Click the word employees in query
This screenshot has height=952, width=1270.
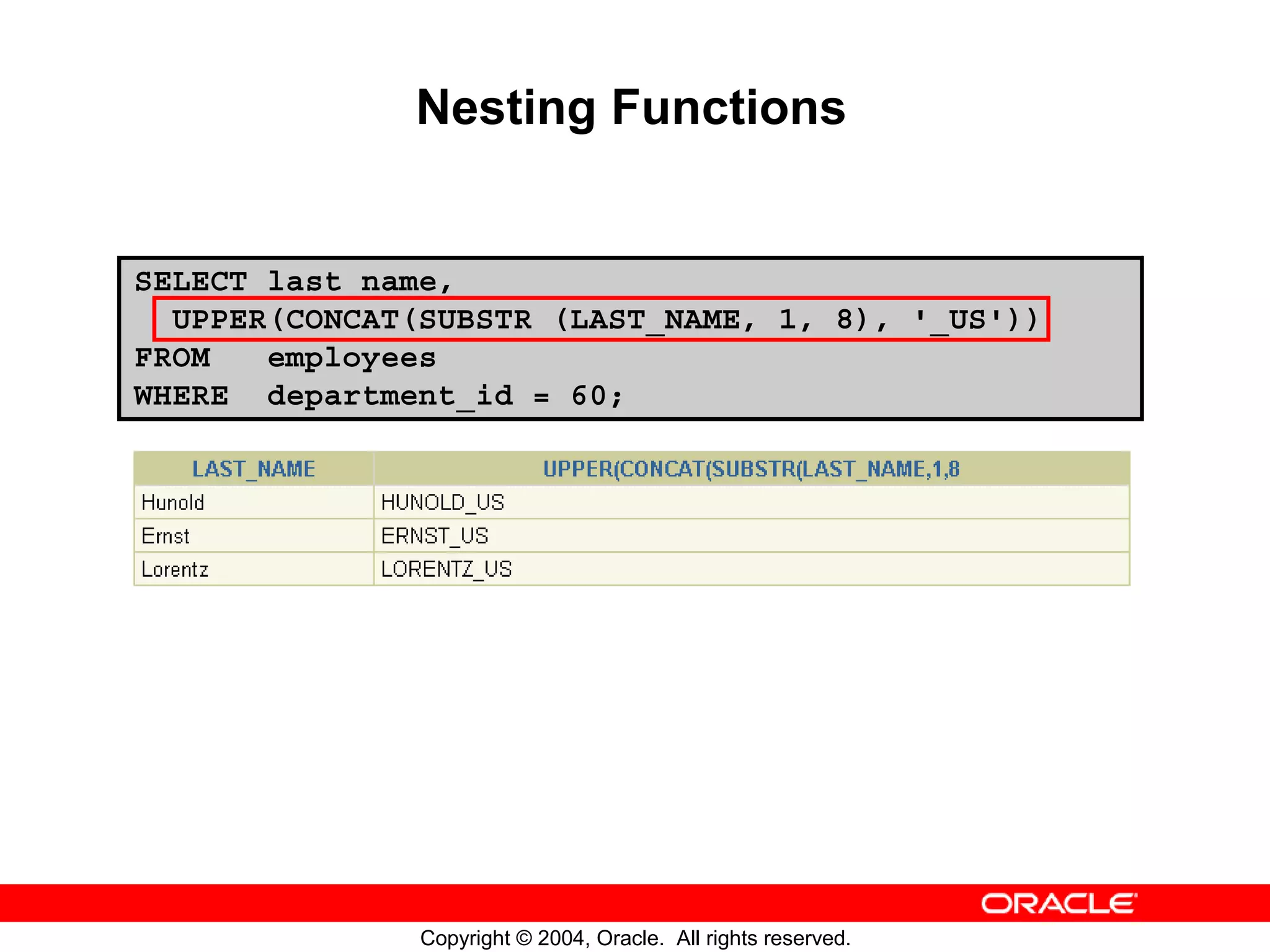[352, 358]
